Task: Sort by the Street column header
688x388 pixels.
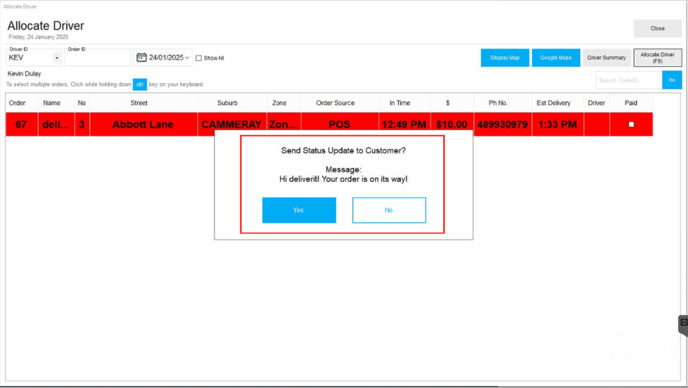Action: click(x=139, y=103)
